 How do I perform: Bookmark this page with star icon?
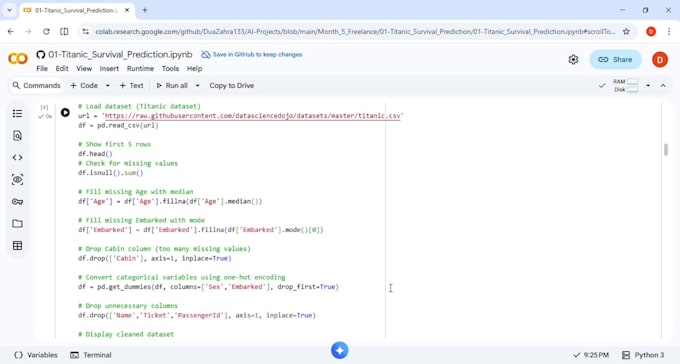pyautogui.click(x=626, y=32)
